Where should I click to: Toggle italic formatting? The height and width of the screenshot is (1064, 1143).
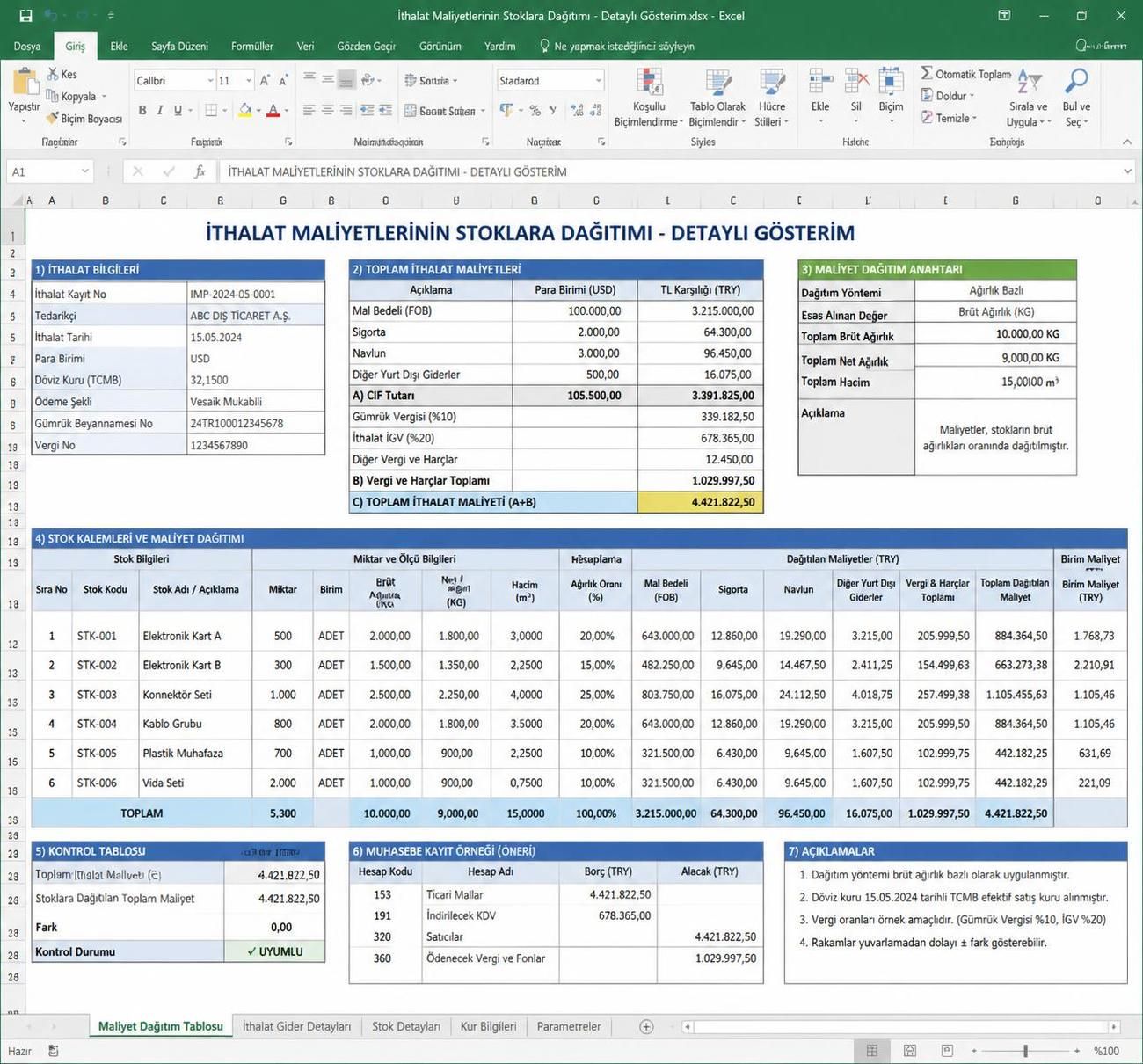(160, 111)
